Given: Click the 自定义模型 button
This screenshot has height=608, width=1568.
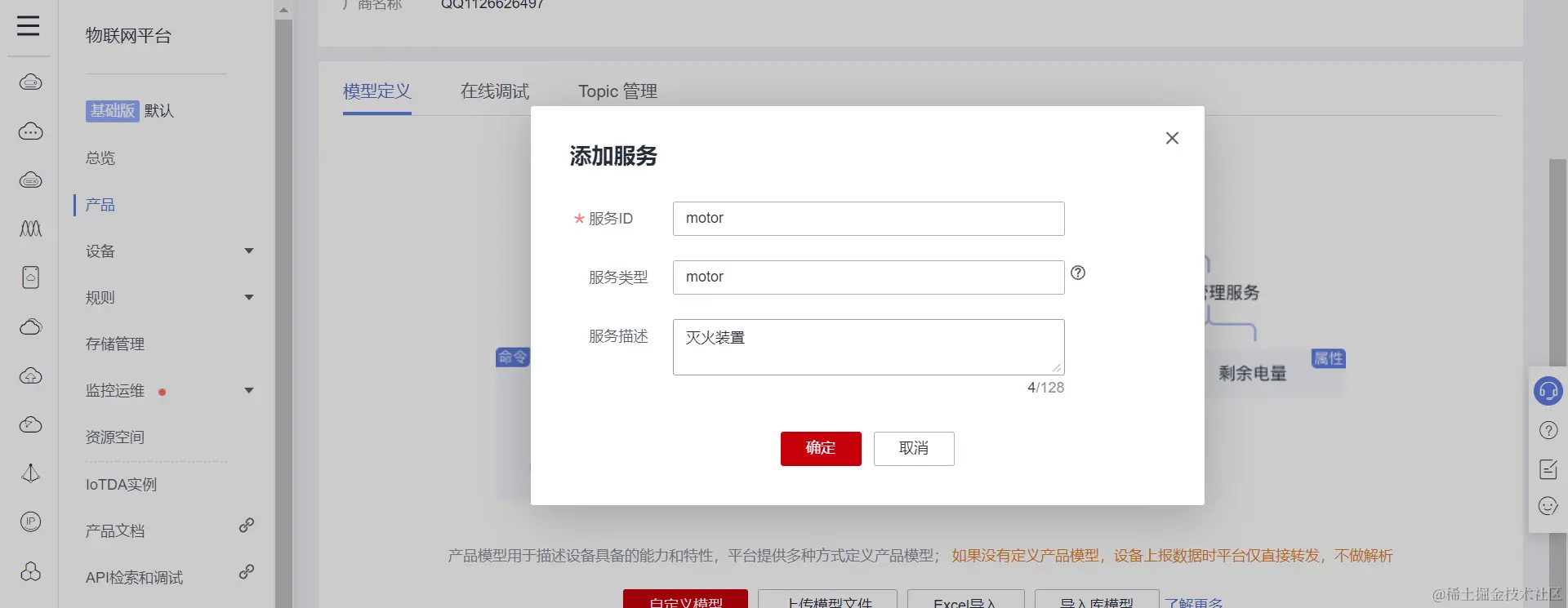Looking at the screenshot, I should pos(685,600).
